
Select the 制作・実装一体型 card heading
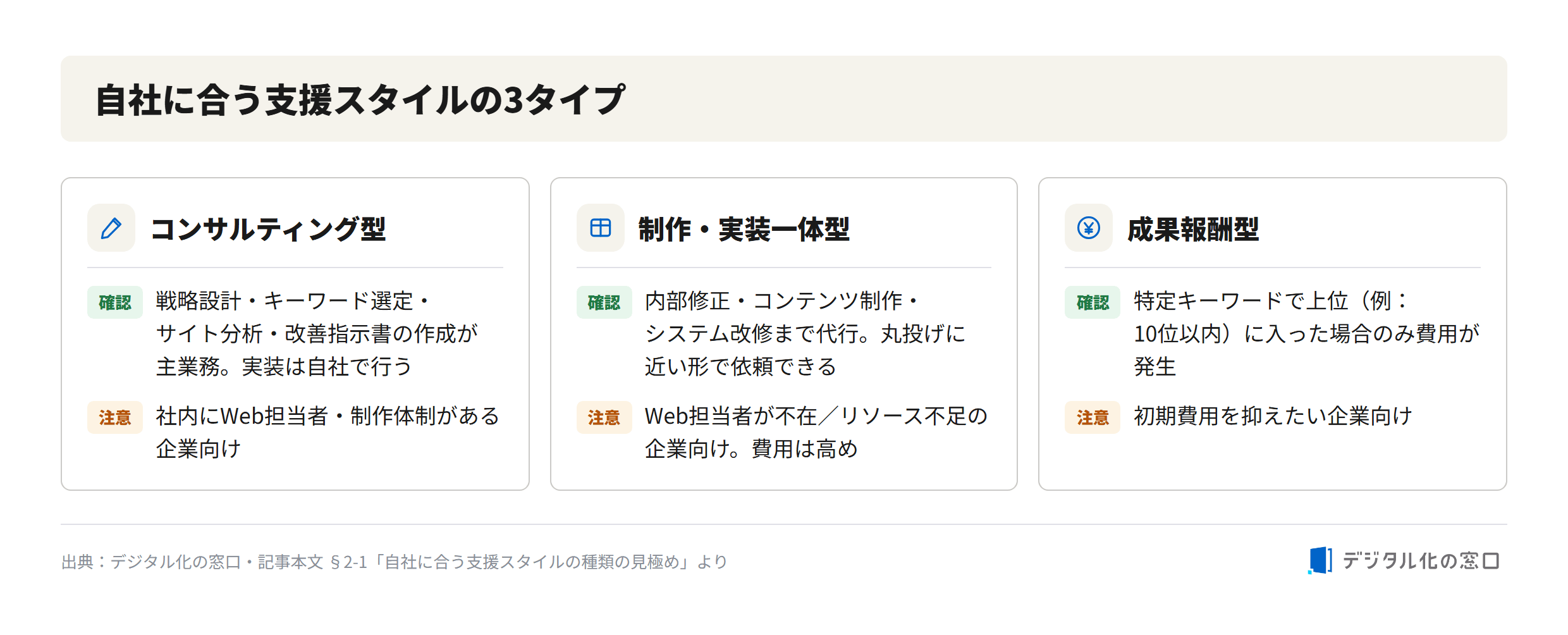[744, 229]
